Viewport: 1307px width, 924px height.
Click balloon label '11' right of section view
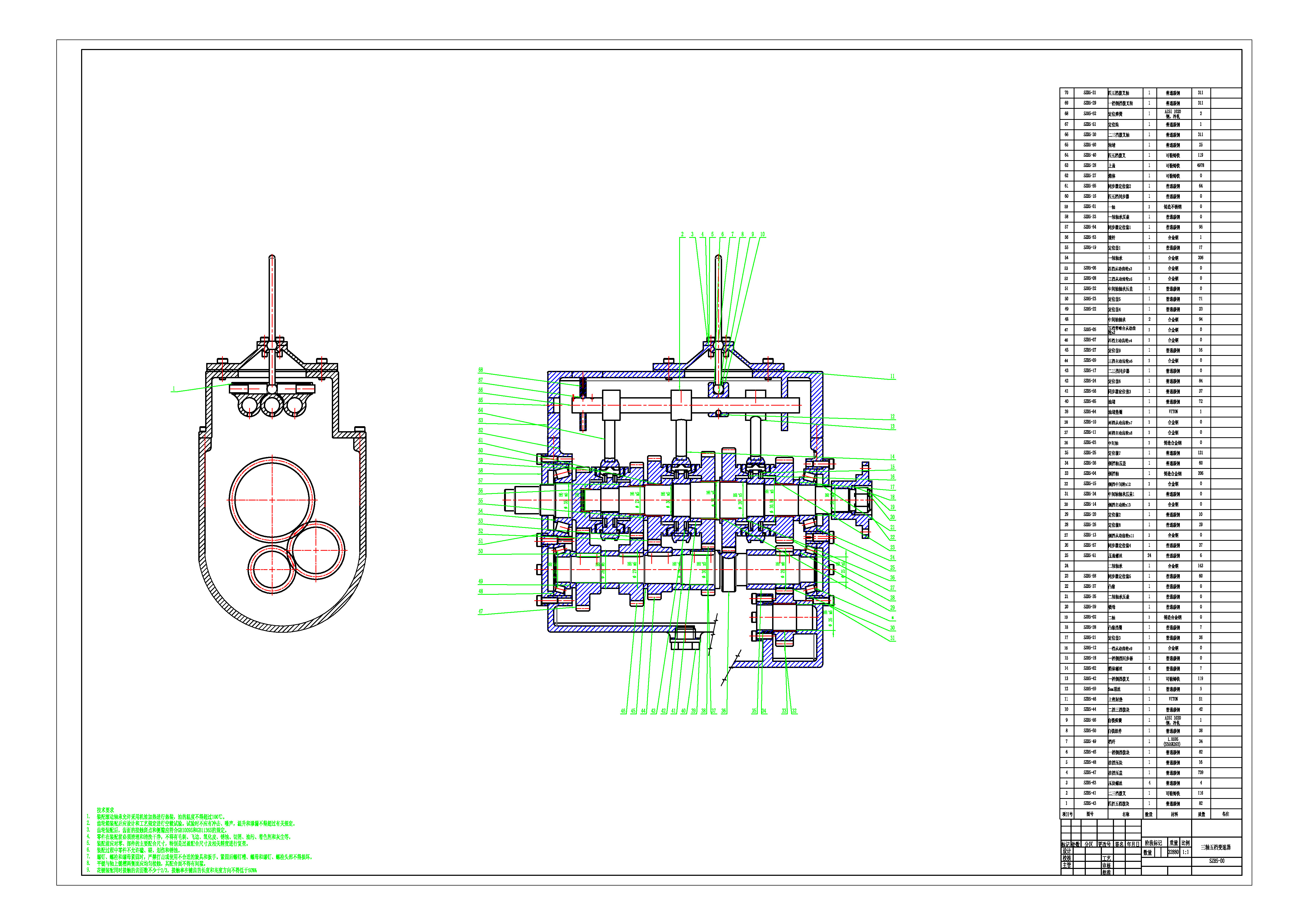(x=892, y=376)
